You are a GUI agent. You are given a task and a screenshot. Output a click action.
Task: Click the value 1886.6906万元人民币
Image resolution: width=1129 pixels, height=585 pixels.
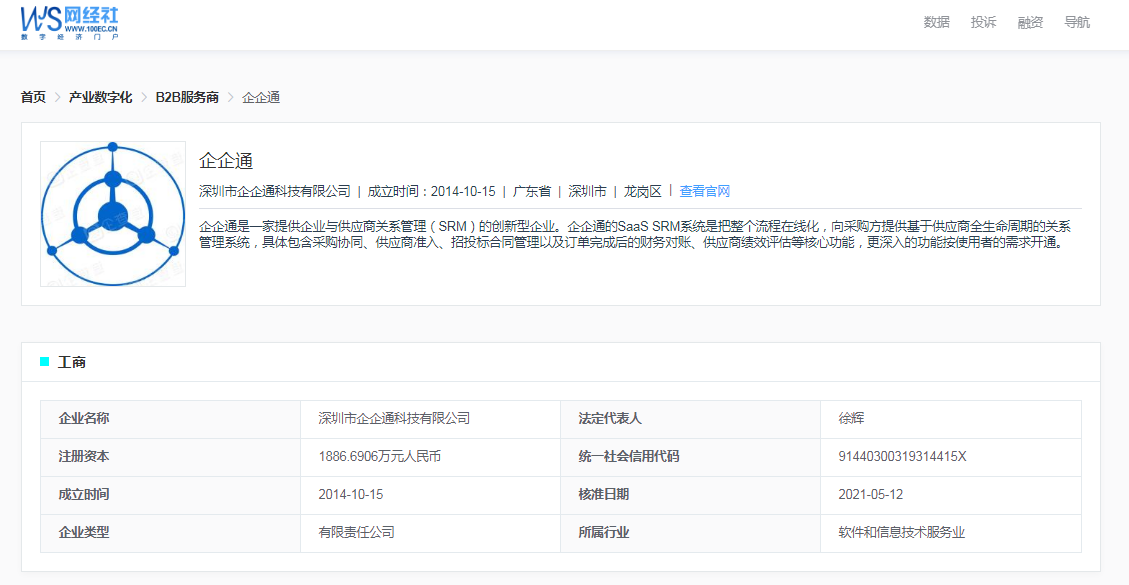(x=379, y=457)
